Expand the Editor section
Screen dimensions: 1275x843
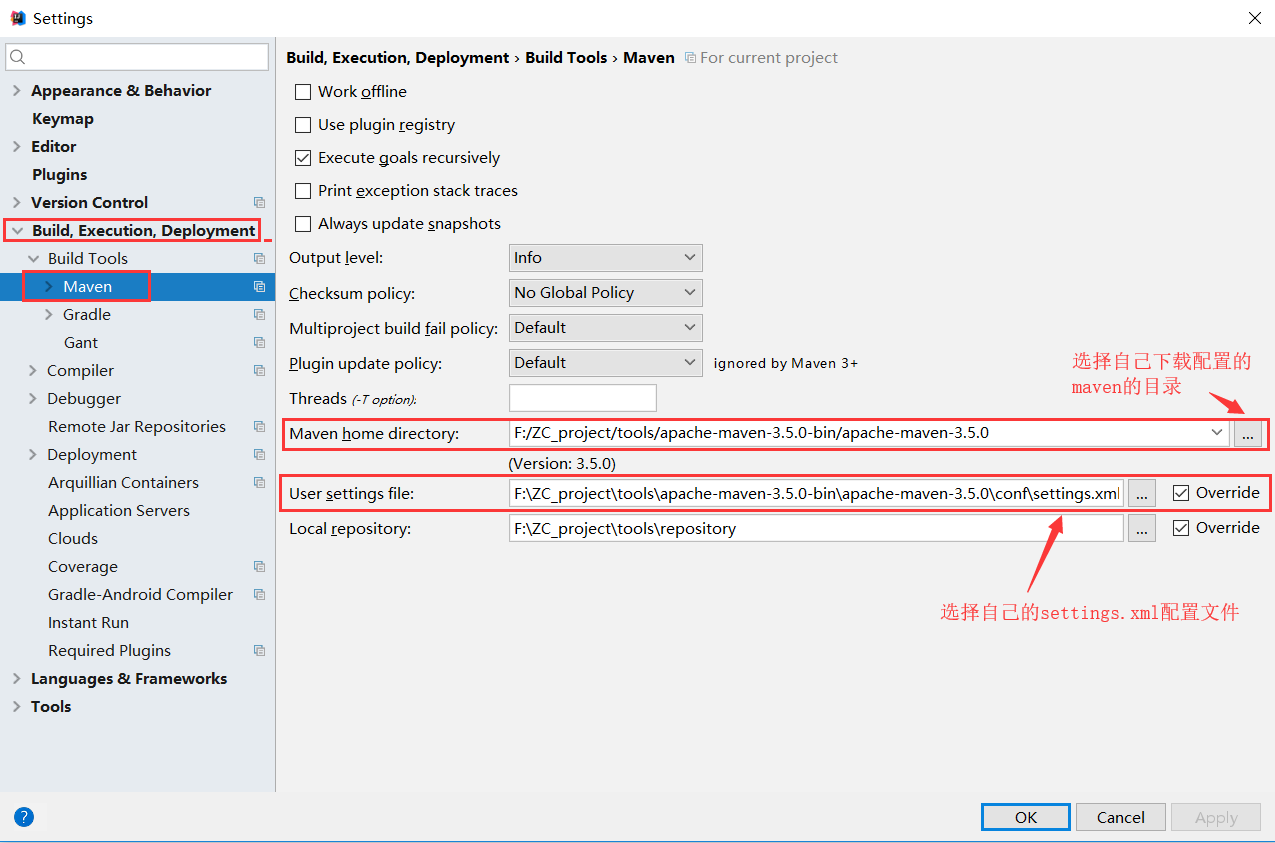click(16, 146)
